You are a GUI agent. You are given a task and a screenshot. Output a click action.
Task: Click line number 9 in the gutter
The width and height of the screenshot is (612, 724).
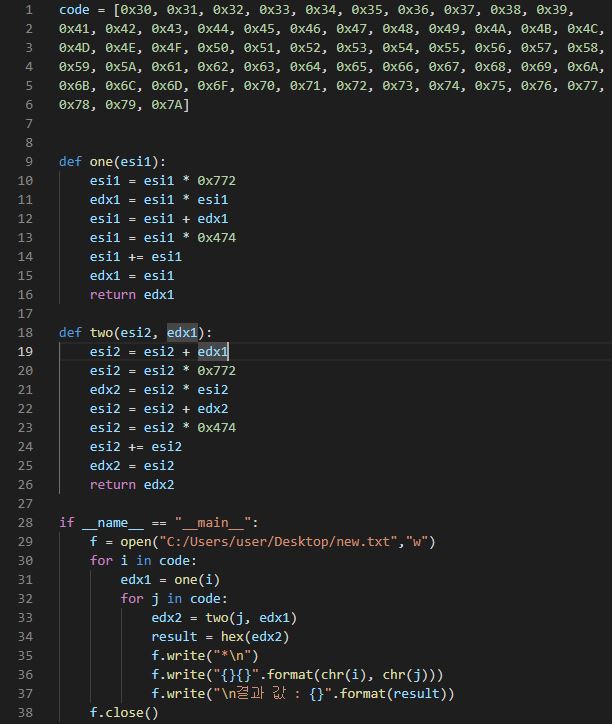pyautogui.click(x=29, y=162)
